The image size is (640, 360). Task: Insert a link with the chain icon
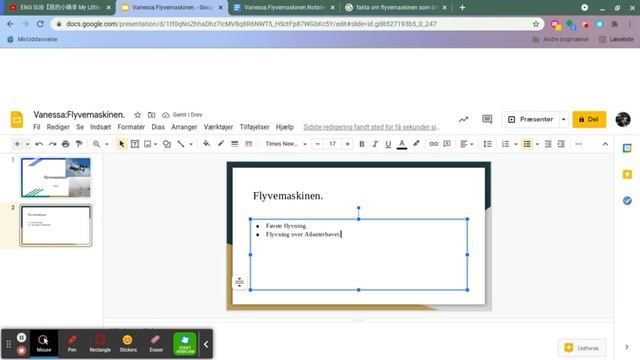433,144
